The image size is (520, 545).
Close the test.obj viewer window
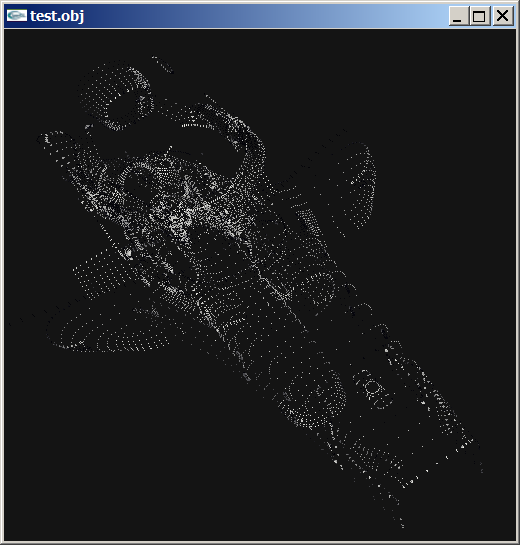click(x=502, y=16)
